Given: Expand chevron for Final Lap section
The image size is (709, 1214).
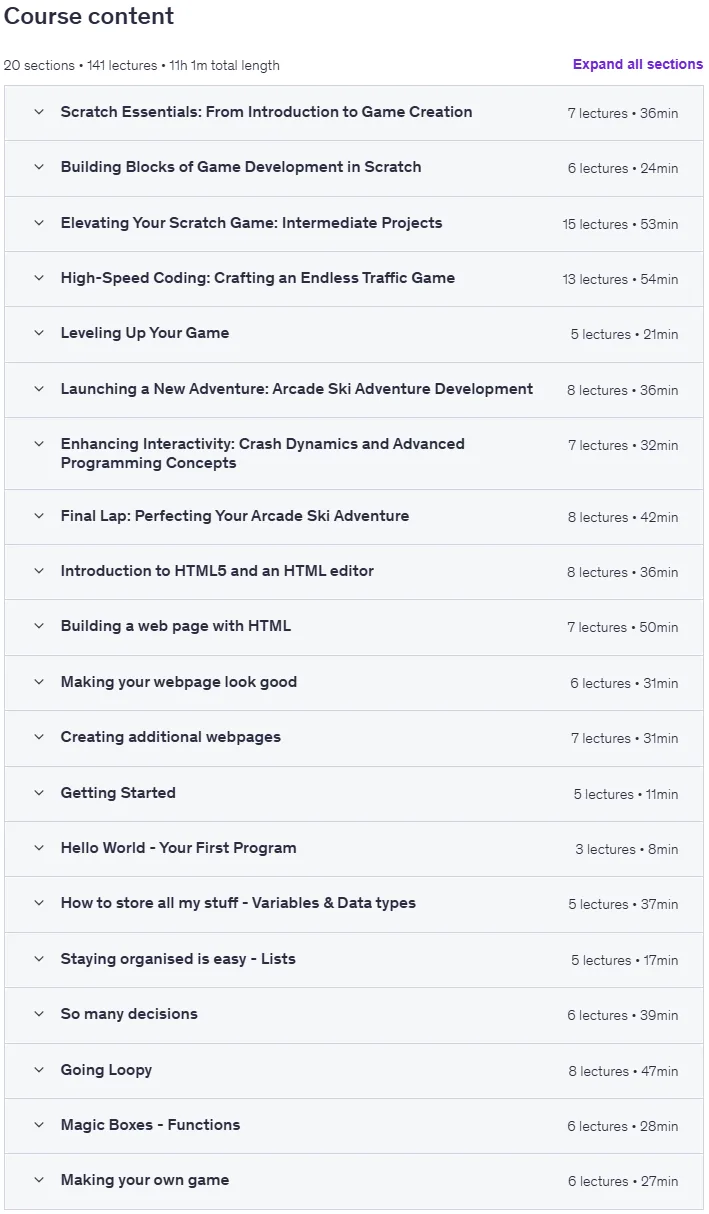Looking at the screenshot, I should point(39,516).
